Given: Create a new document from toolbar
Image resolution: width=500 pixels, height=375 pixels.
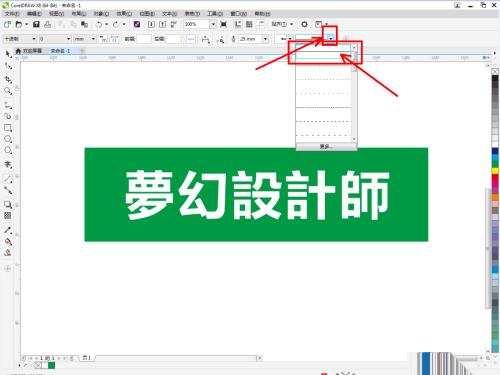Looking at the screenshot, I should [x=7, y=24].
